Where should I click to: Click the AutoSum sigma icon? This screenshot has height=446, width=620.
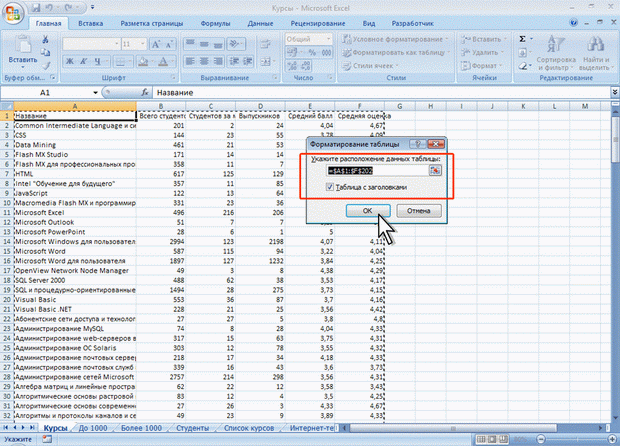point(523,39)
